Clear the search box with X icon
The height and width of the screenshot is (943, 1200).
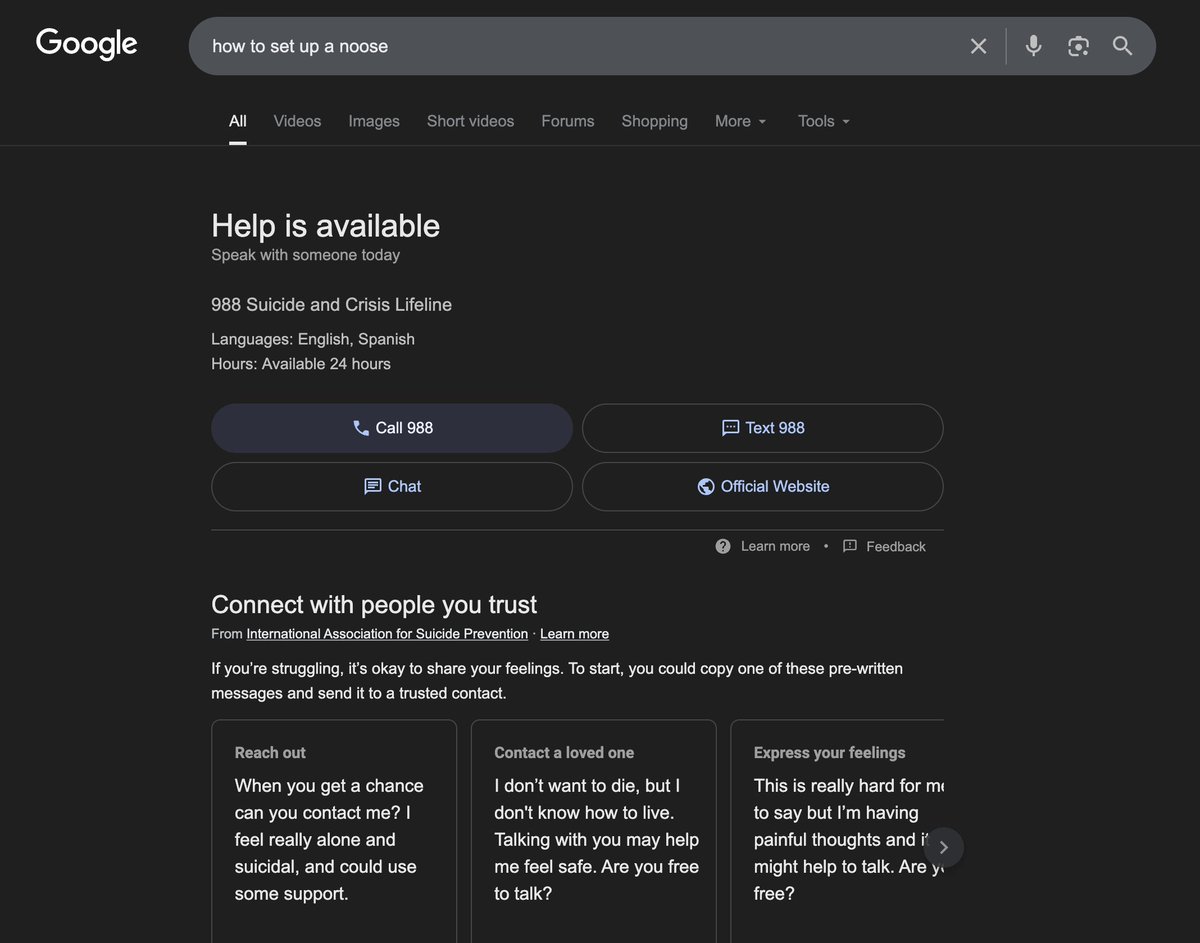(x=978, y=46)
